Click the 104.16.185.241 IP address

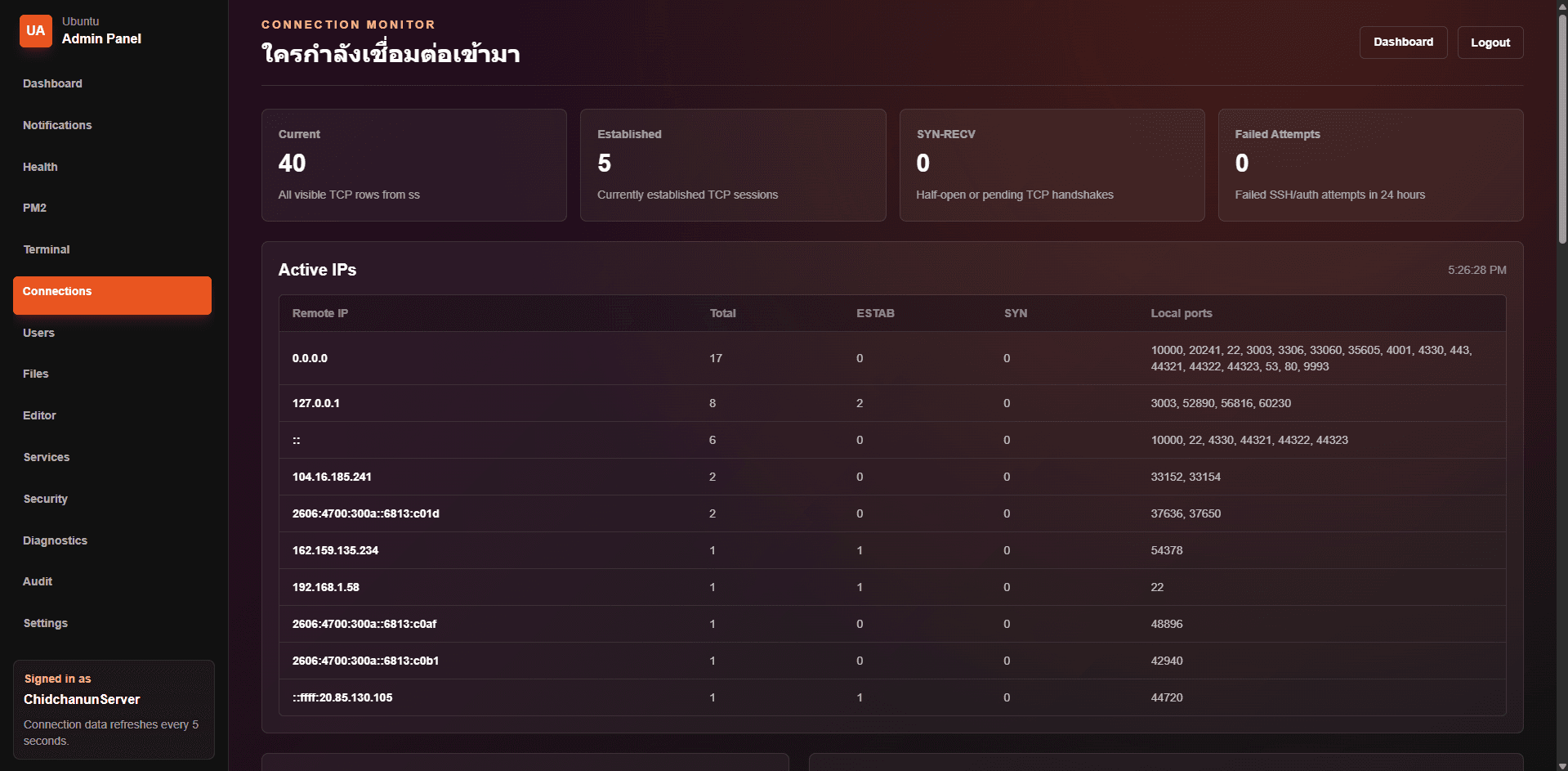point(332,477)
